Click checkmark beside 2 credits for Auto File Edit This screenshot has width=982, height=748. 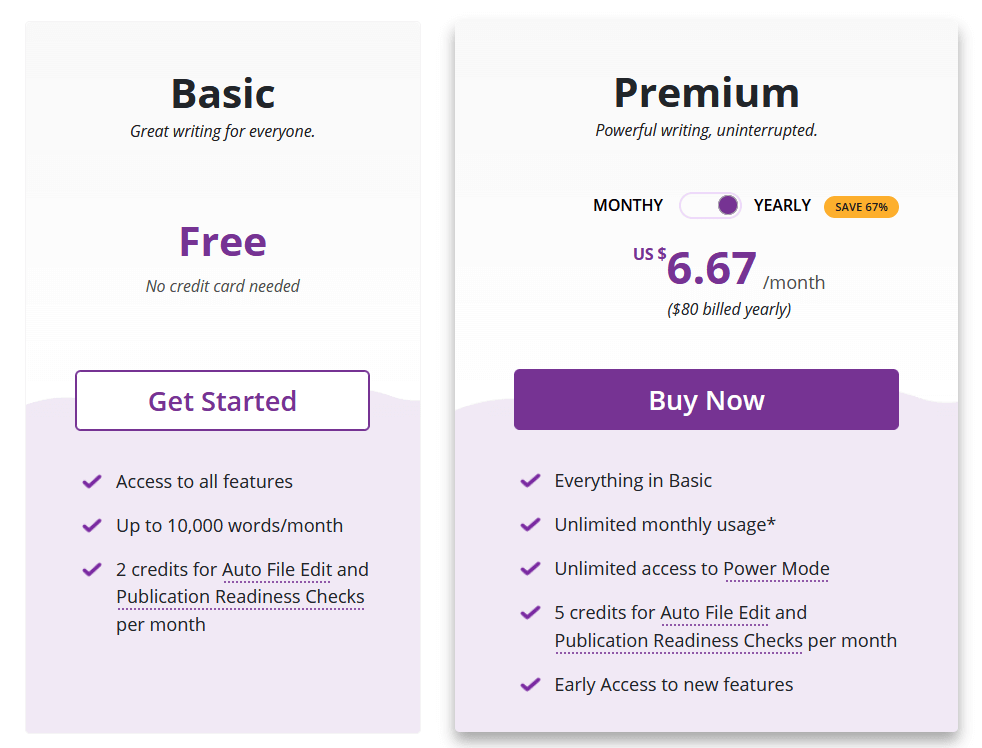[92, 570]
